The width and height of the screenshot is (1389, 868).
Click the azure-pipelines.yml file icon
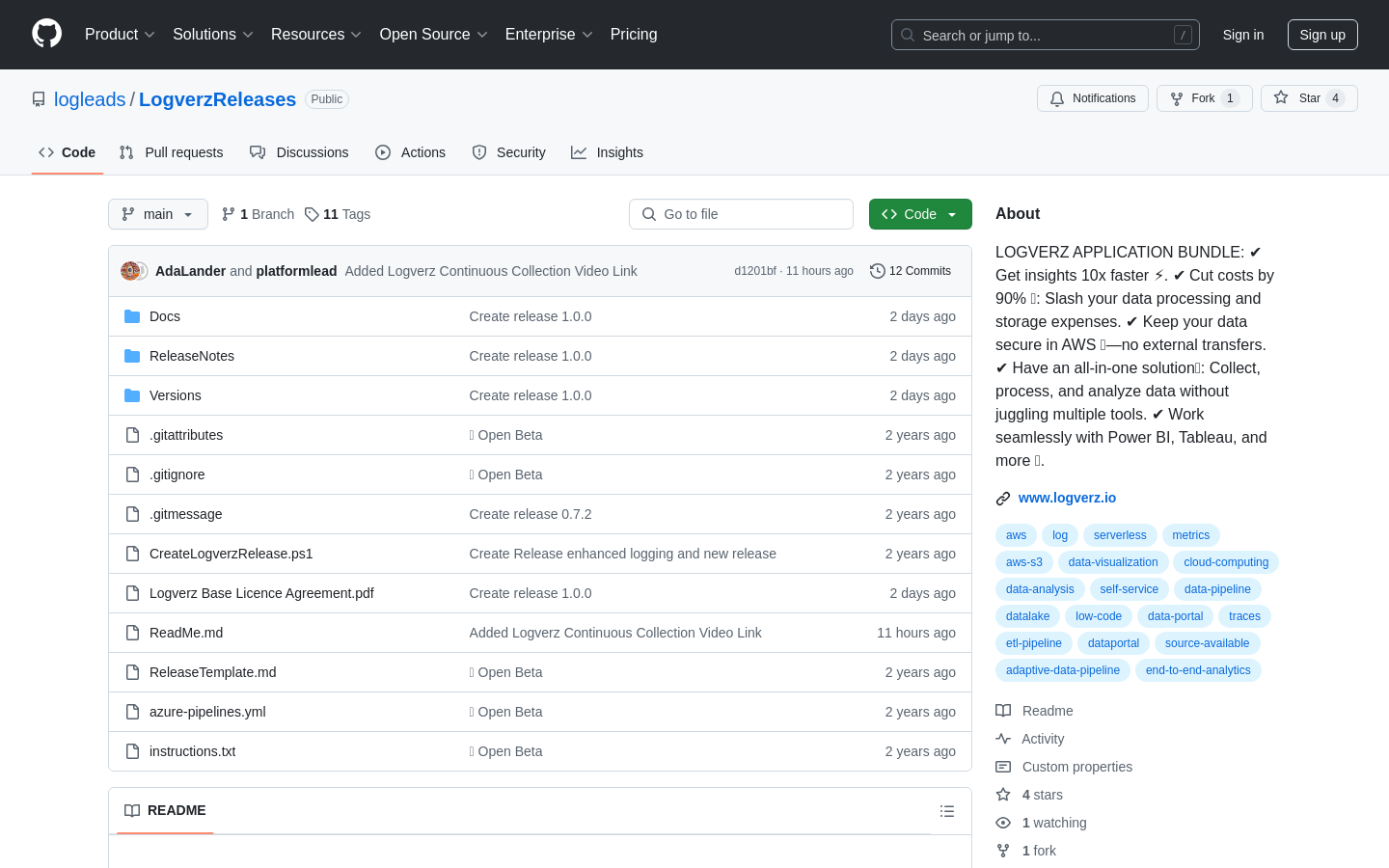point(132,712)
